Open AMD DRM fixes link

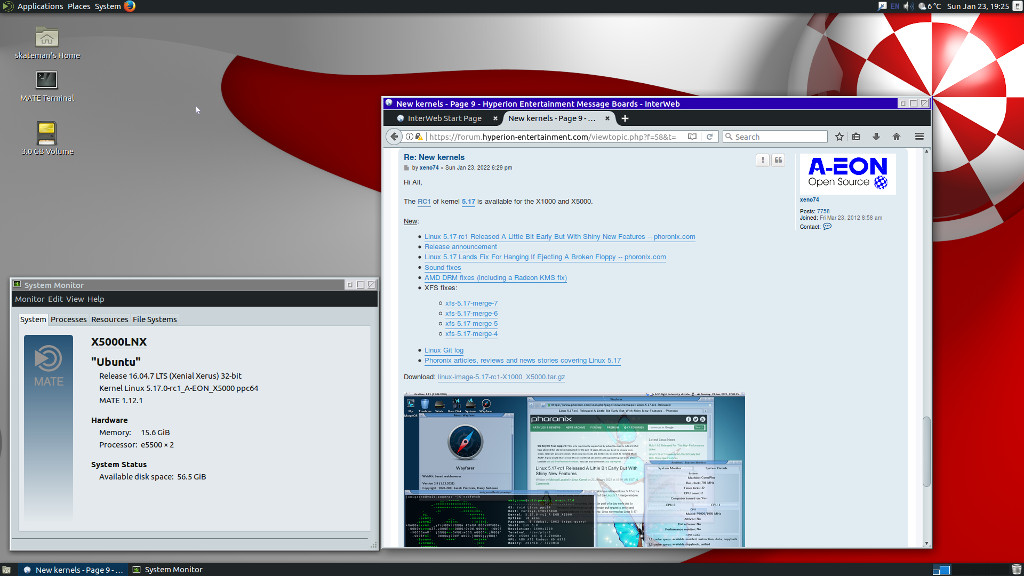tap(496, 278)
